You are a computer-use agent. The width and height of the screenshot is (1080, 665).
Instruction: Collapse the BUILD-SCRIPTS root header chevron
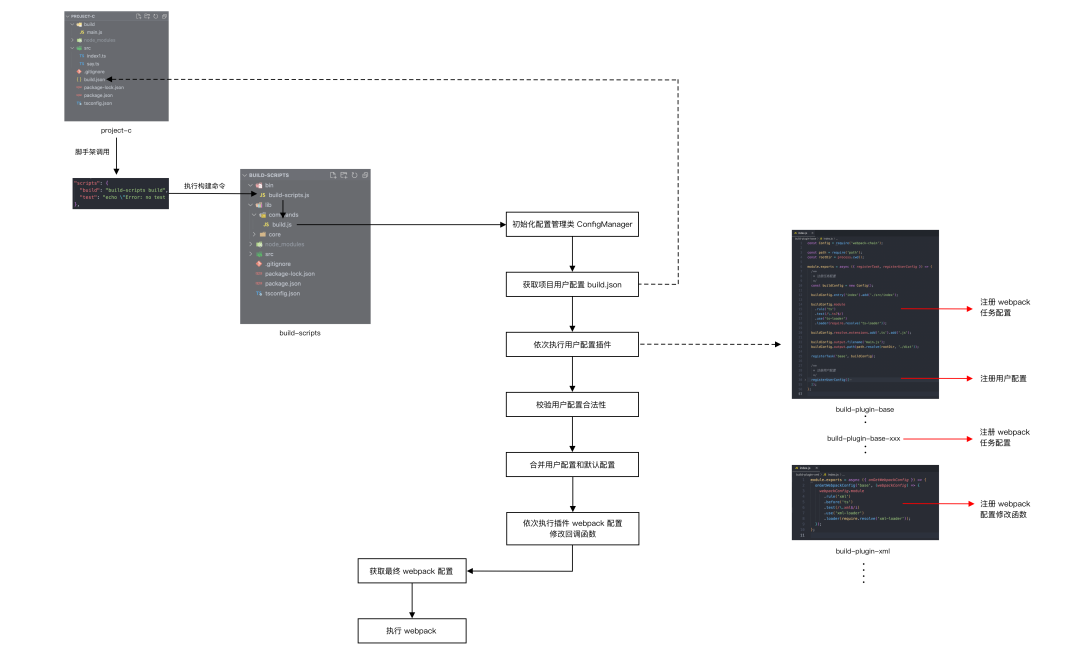245,175
